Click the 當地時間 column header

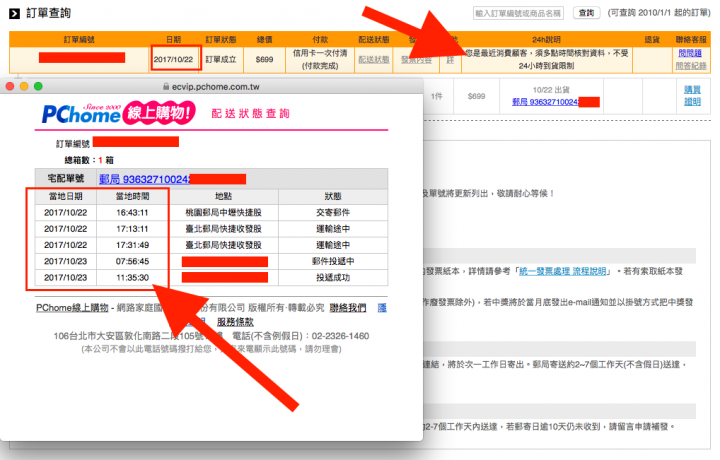point(132,196)
